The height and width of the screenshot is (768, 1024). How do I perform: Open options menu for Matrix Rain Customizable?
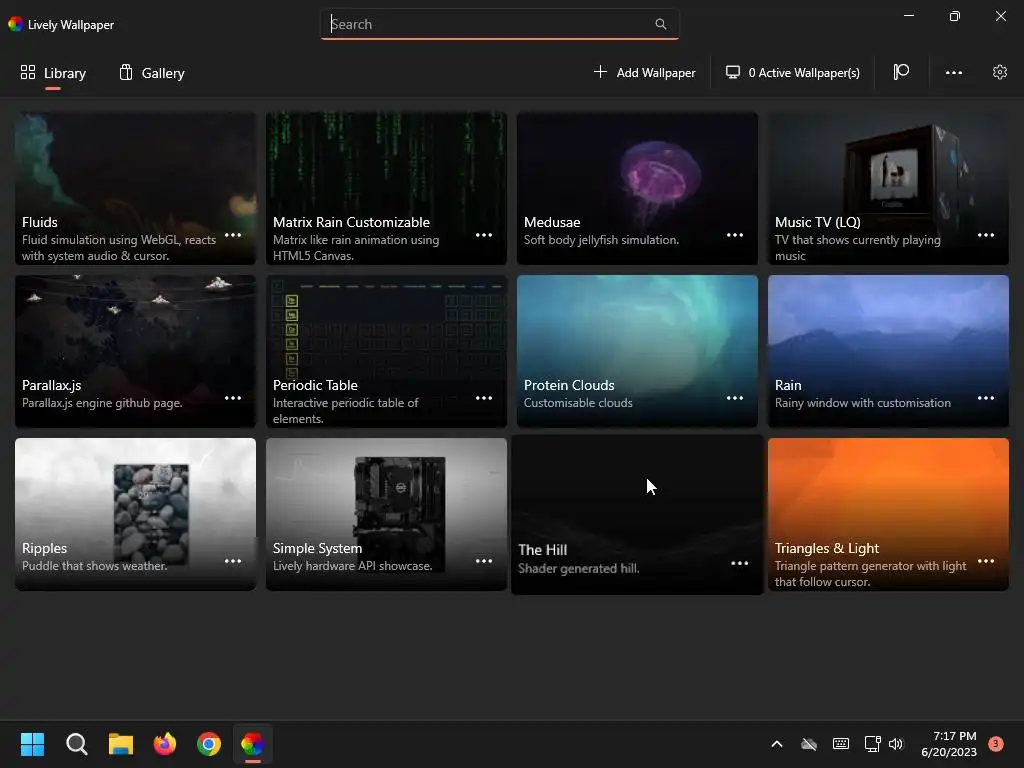point(484,235)
